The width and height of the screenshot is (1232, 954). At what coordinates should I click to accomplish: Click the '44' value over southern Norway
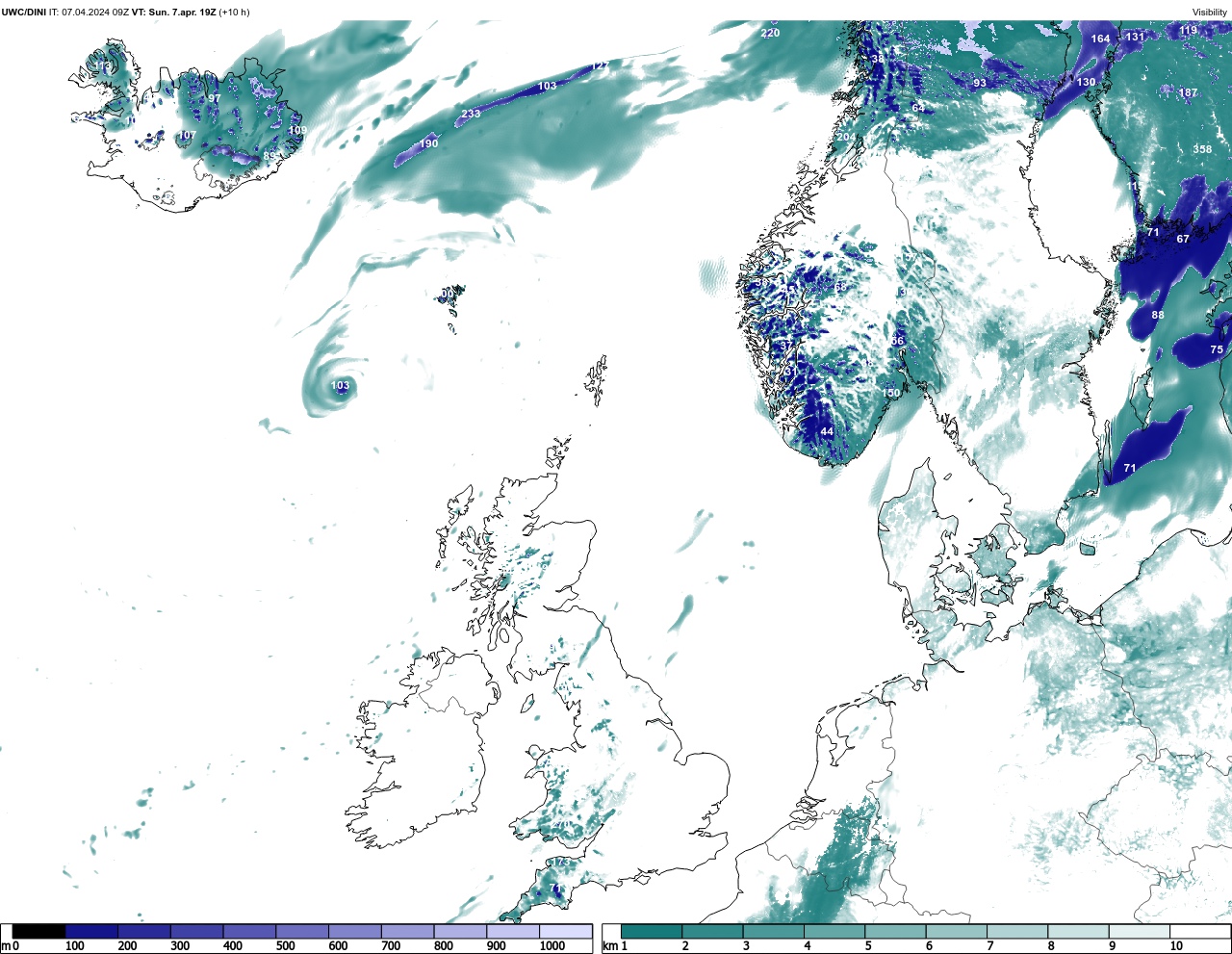(827, 431)
